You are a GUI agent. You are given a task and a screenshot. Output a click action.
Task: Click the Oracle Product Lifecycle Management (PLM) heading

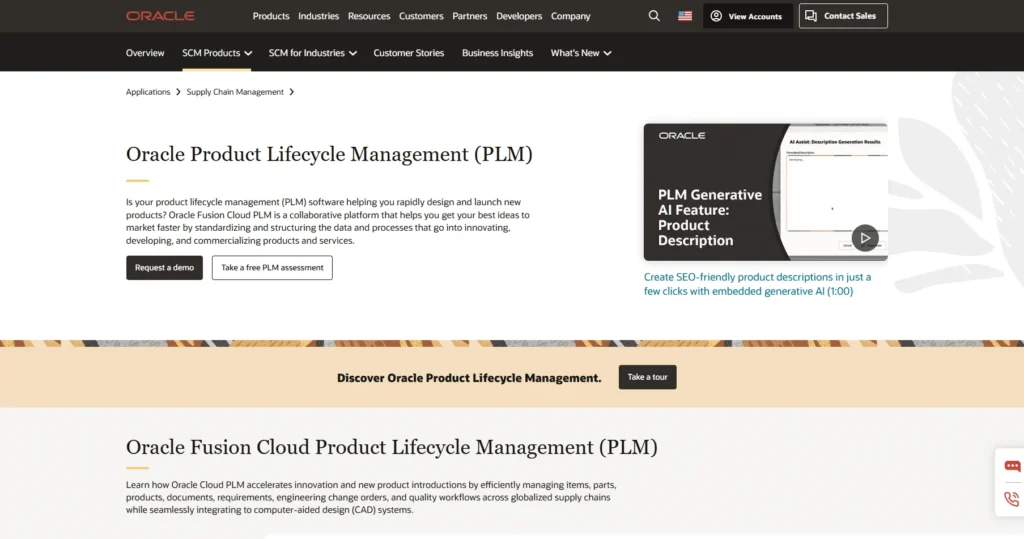coord(329,154)
